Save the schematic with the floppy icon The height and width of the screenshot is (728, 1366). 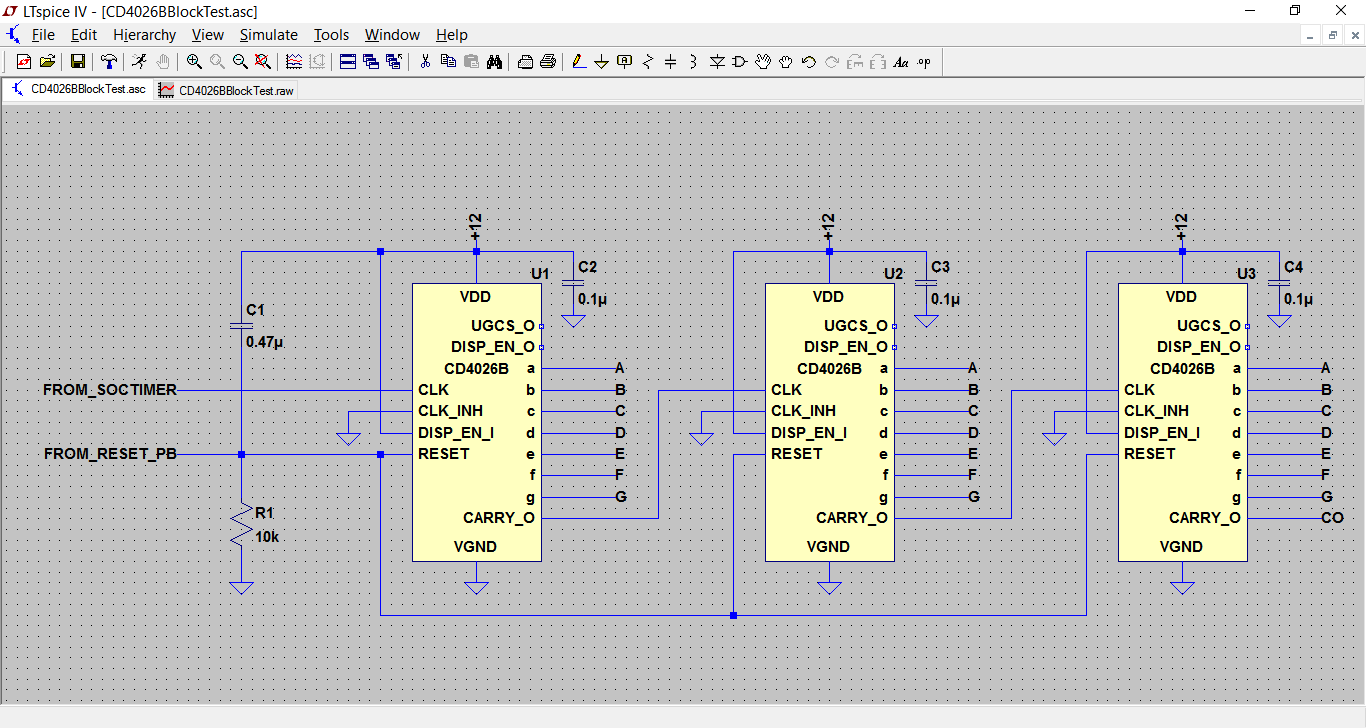coord(78,62)
